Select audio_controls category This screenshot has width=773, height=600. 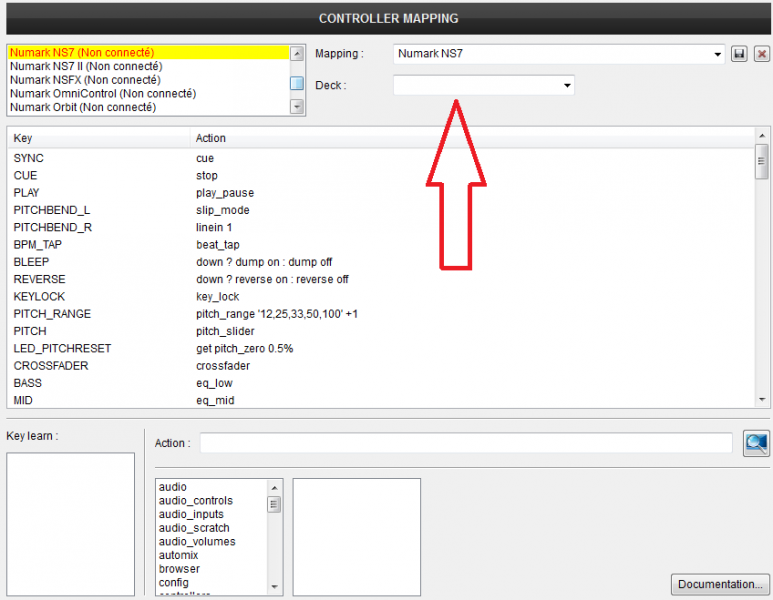(211, 500)
